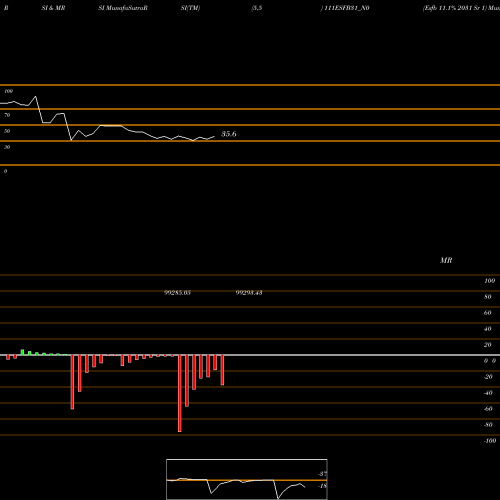The height and width of the screenshot is (500, 500).
Task: Click the MR panel title label
Action: tap(446, 260)
